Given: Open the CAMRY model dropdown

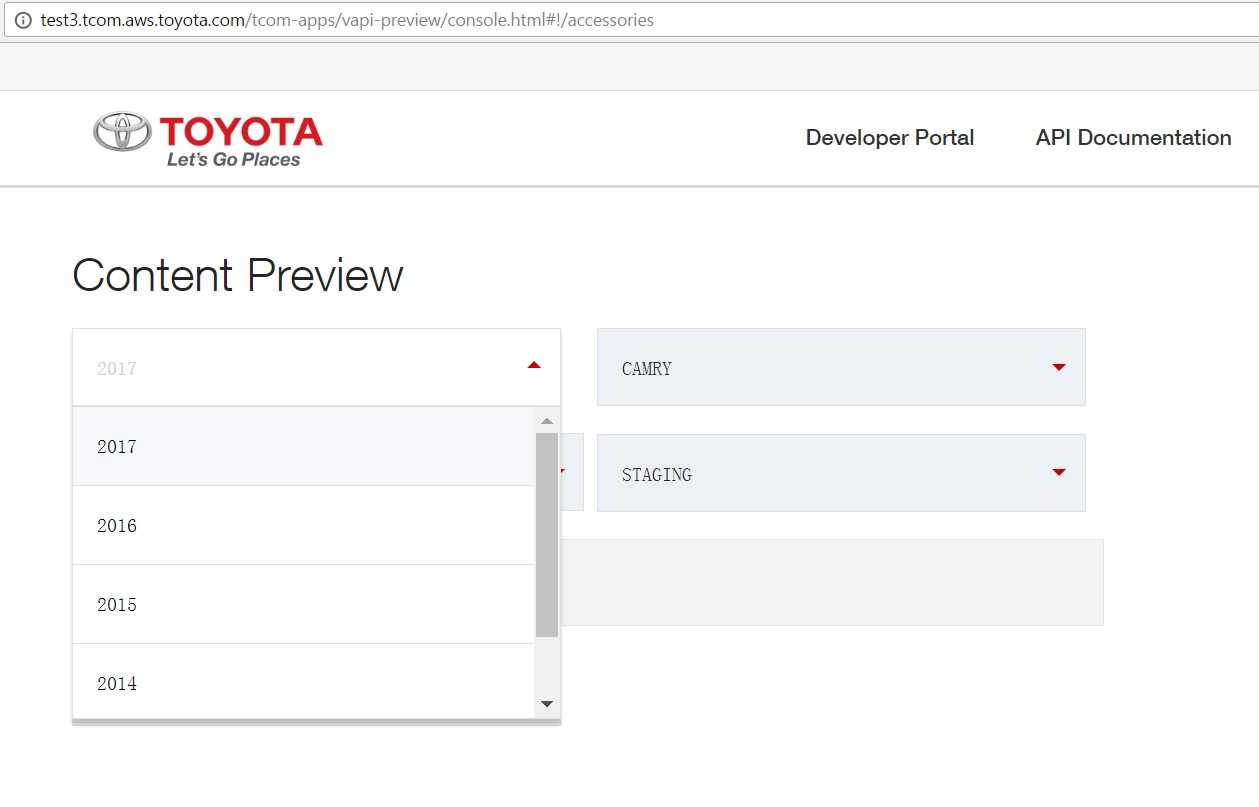Looking at the screenshot, I should coord(841,367).
